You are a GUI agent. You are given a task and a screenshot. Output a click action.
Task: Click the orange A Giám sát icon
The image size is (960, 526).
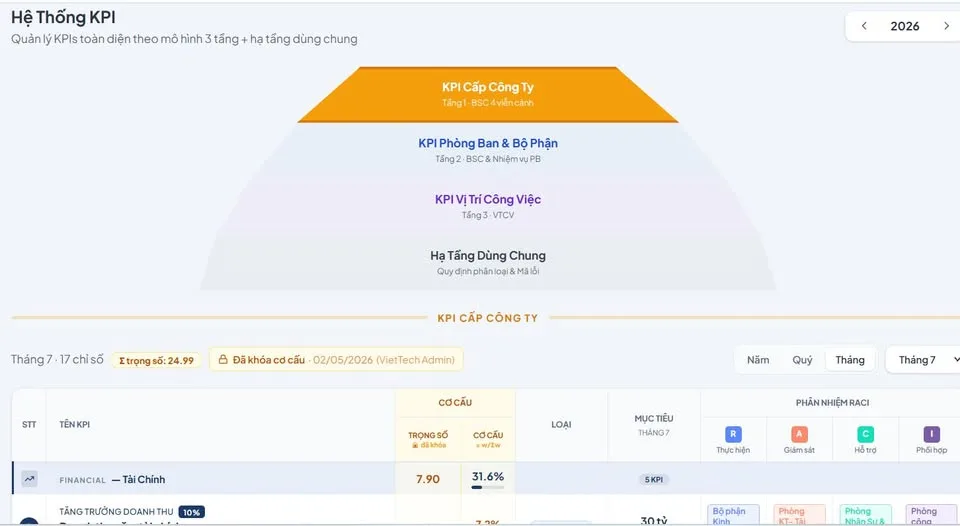[x=799, y=434]
